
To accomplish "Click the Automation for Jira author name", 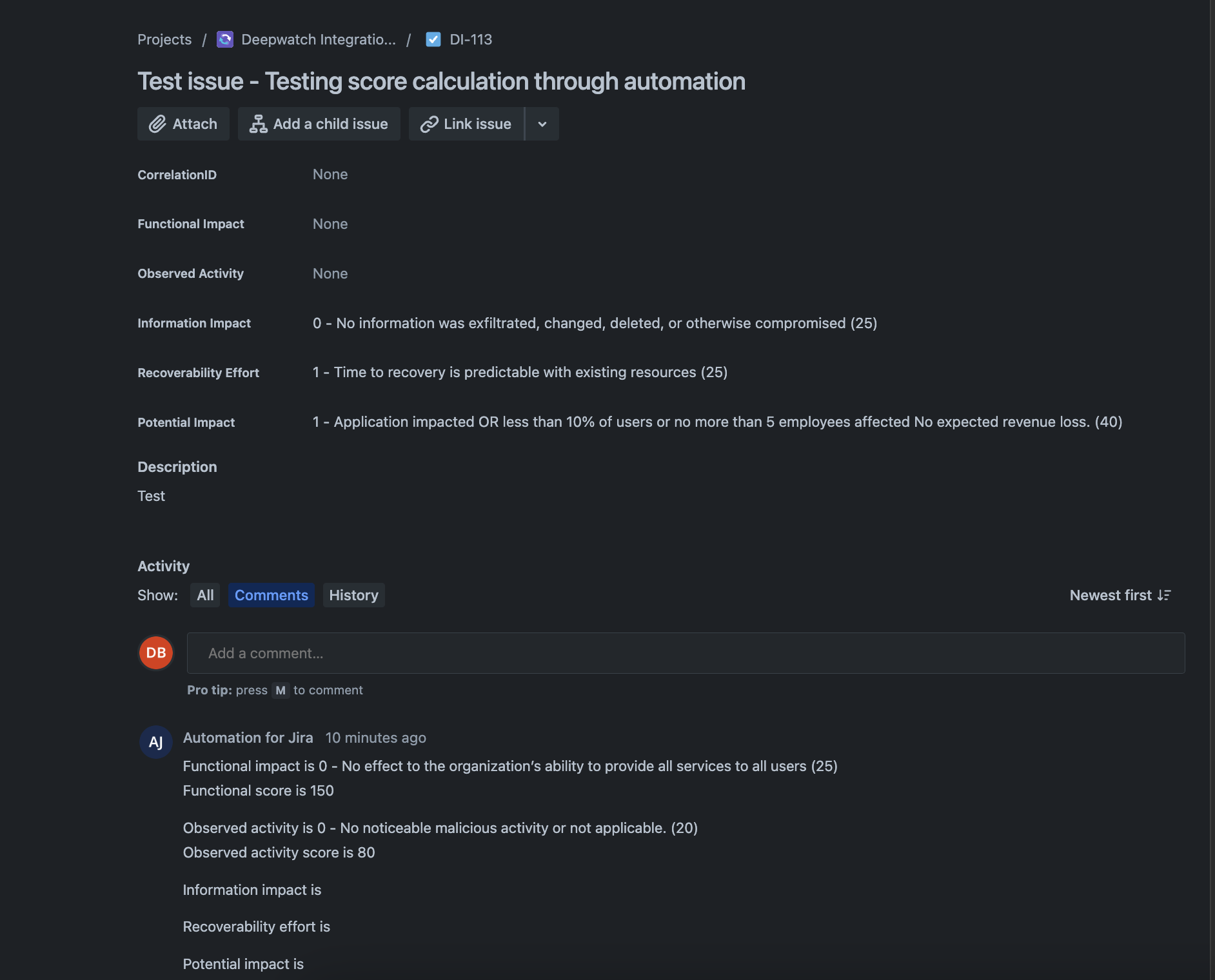I will pyautogui.click(x=248, y=738).
